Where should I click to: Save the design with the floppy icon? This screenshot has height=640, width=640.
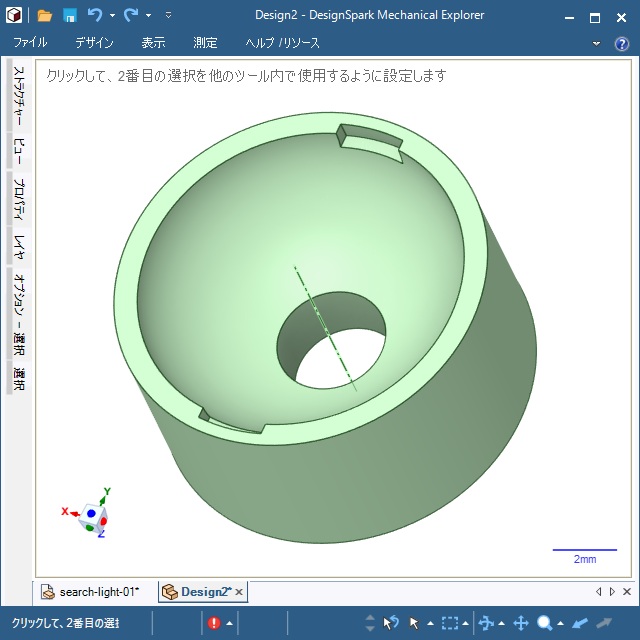click(70, 16)
